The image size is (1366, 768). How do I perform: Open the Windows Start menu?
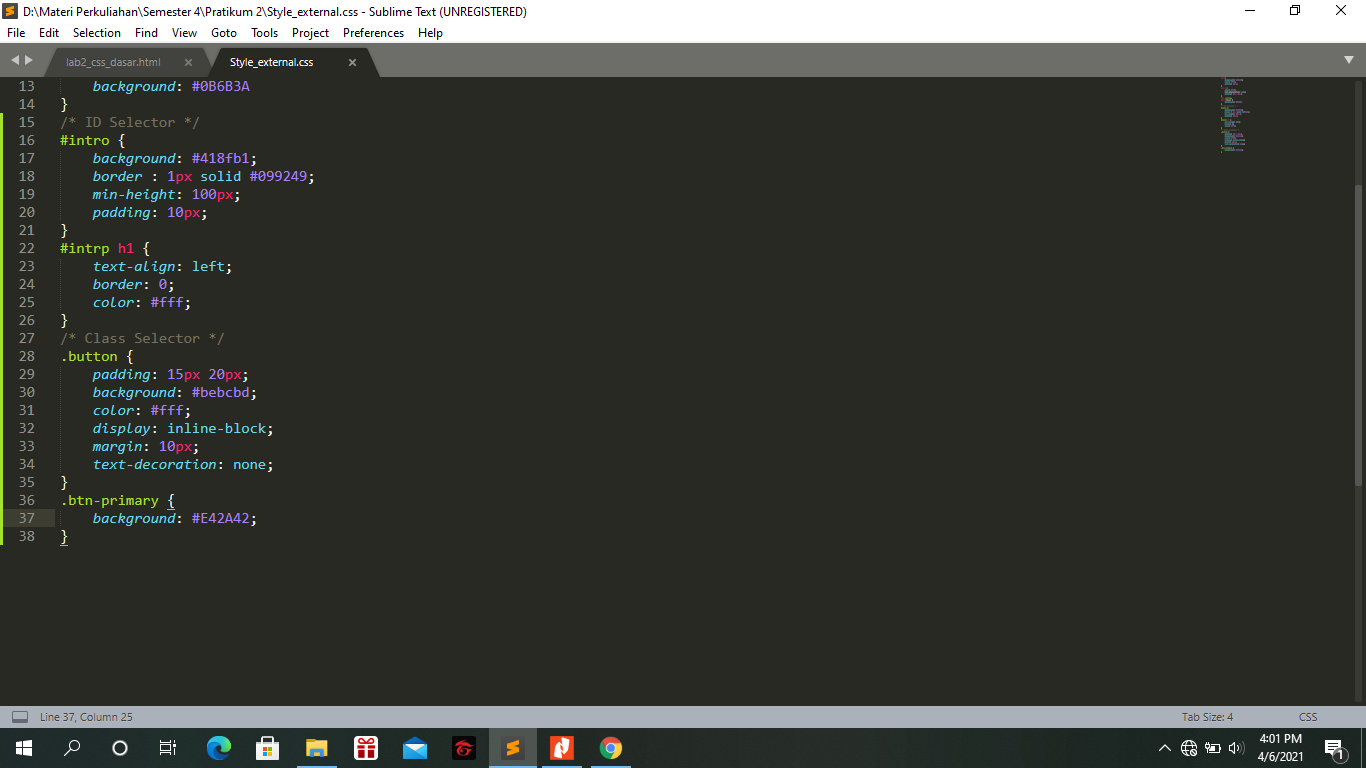[23, 748]
